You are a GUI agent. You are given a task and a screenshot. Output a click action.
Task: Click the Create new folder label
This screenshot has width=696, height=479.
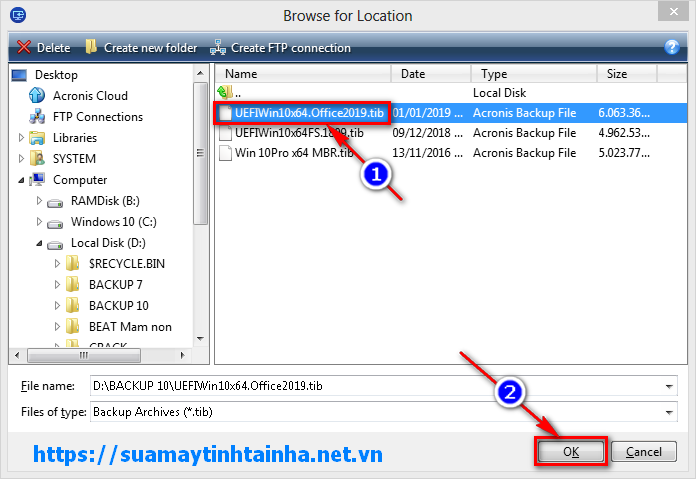point(150,48)
